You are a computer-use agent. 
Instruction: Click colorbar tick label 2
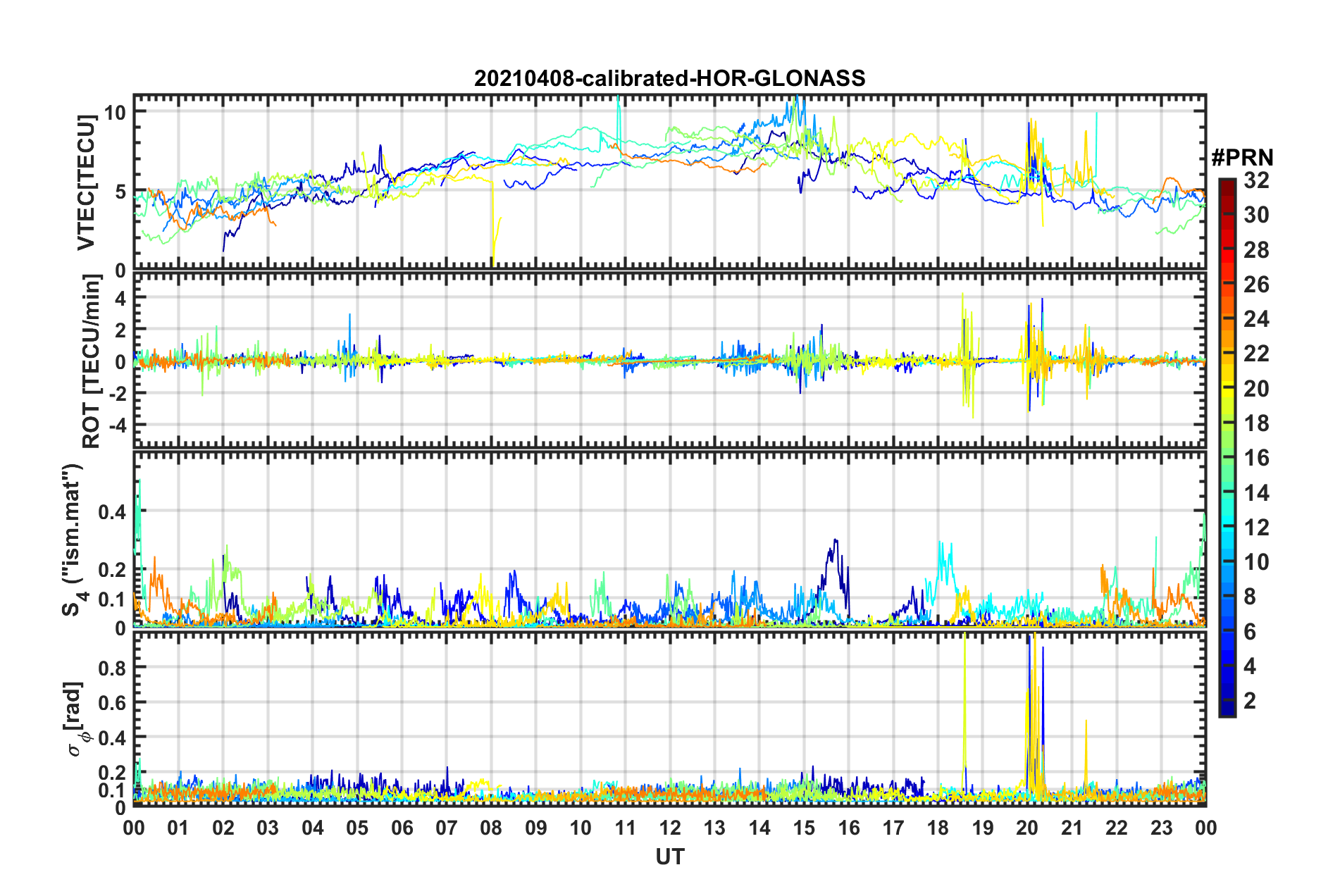(1250, 700)
